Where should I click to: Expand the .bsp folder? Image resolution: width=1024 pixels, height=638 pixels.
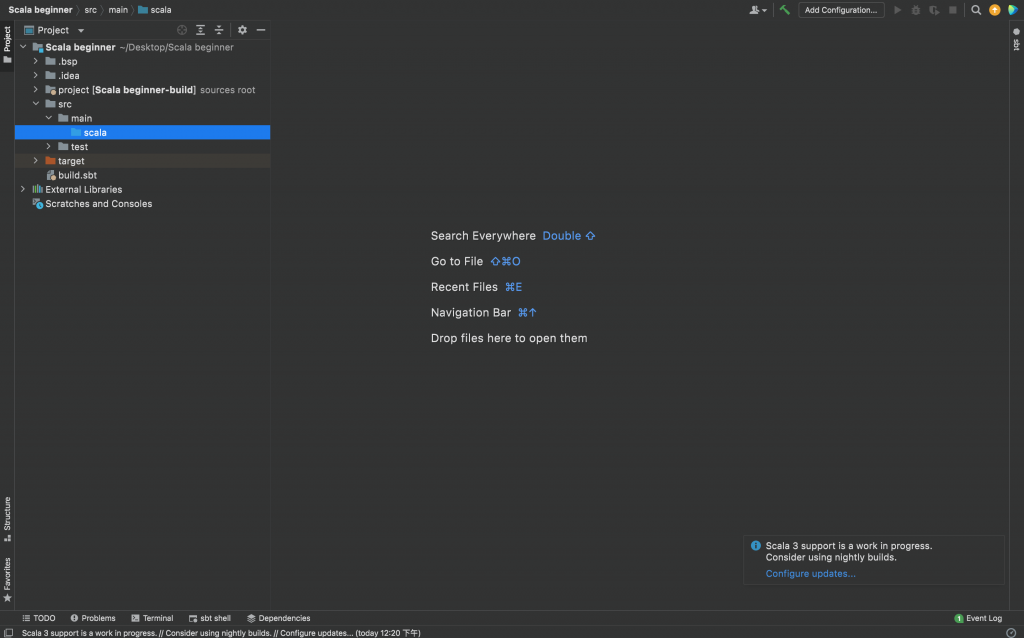(36, 61)
